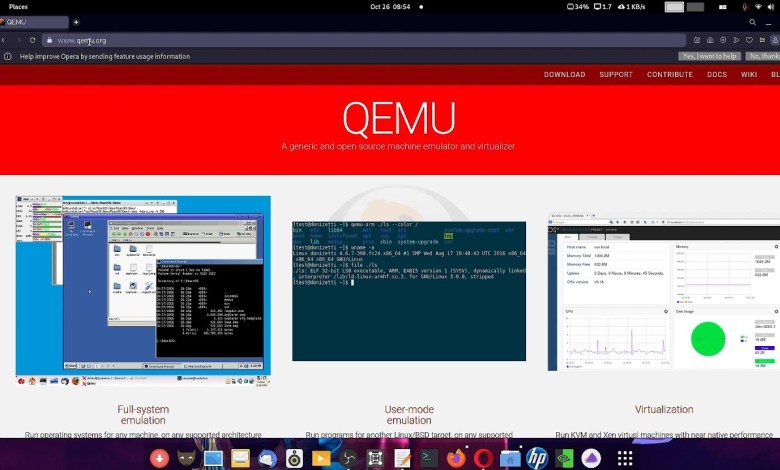This screenshot has width=780, height=470.
Task: Click the User-mode emulation terminal screenshot
Action: 409,291
